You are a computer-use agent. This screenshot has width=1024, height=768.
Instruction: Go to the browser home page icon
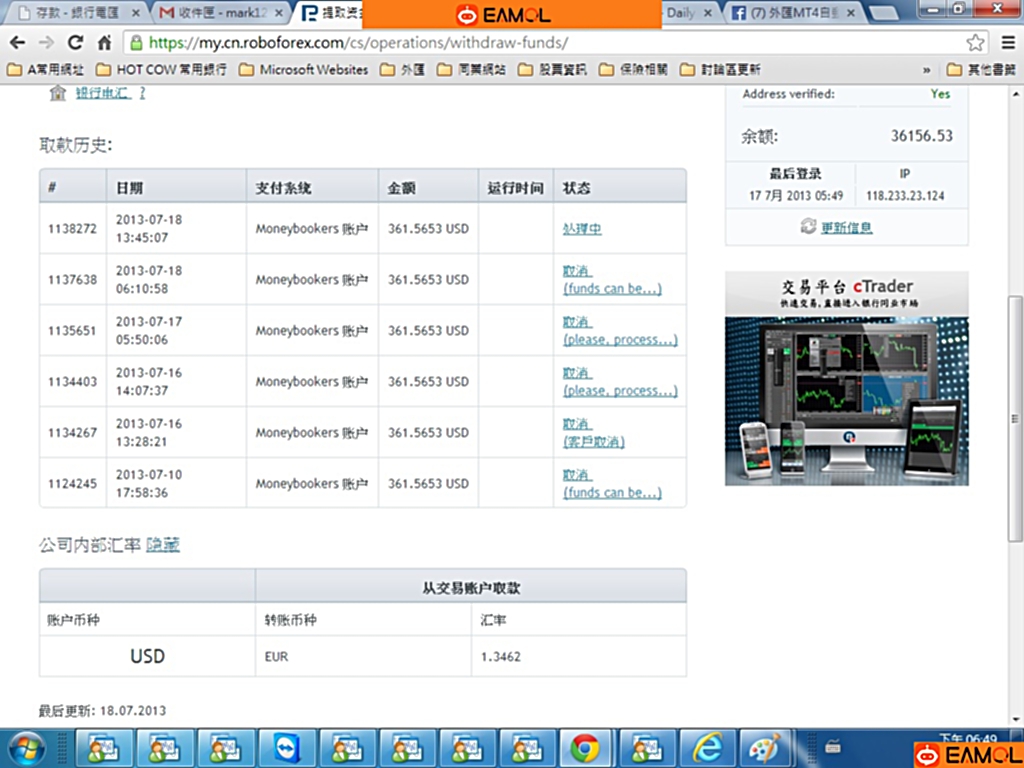coord(104,43)
